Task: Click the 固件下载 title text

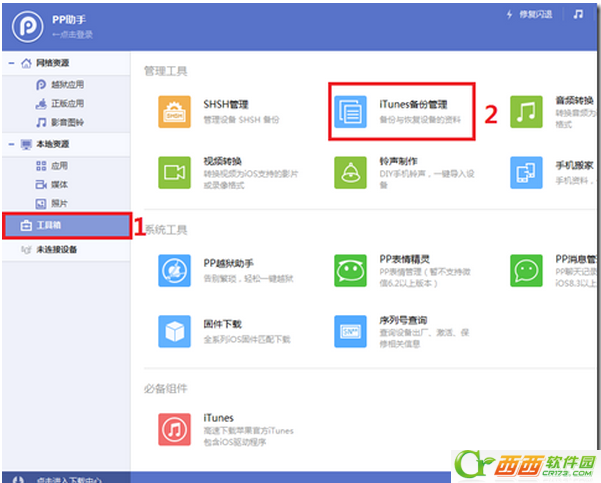Action: 222,324
